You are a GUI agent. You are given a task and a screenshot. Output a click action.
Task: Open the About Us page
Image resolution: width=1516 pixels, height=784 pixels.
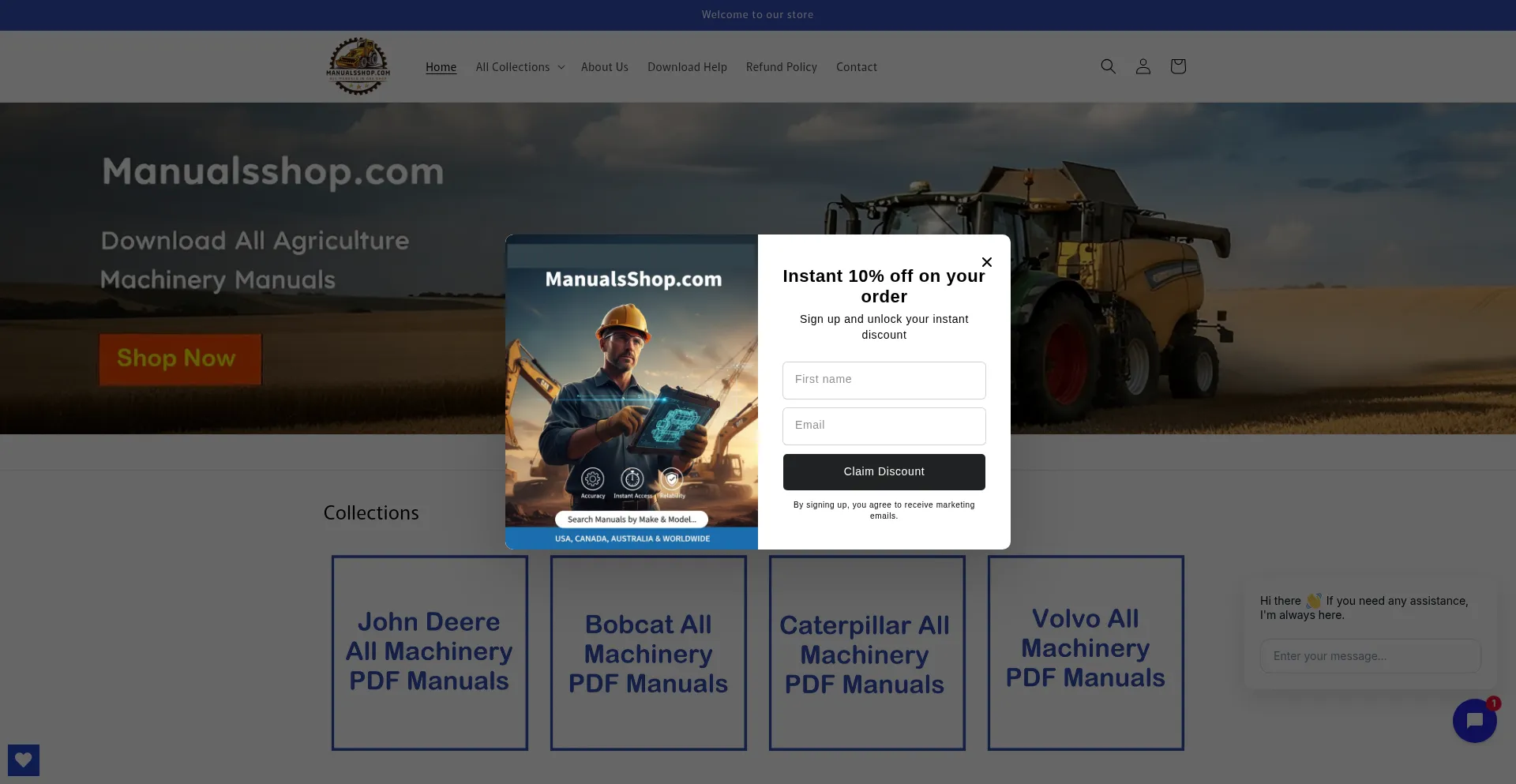604,67
